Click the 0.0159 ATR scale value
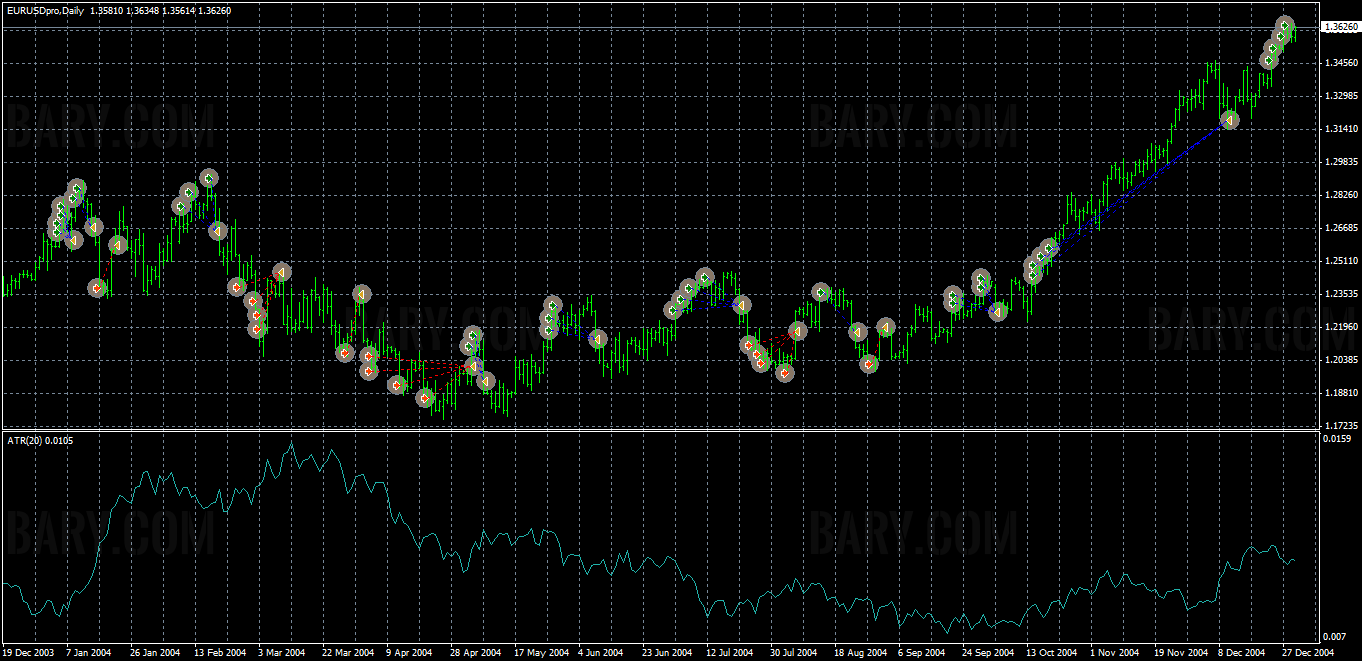Image resolution: width=1362 pixels, height=661 pixels. (1337, 439)
